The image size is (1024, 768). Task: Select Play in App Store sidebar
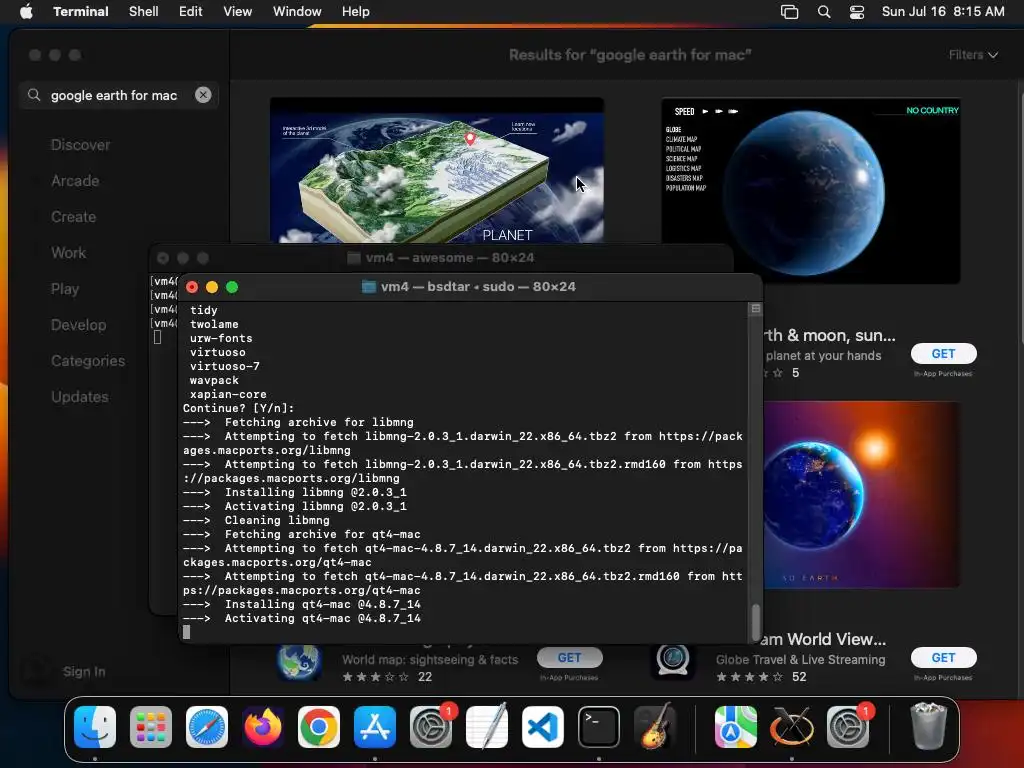(65, 289)
